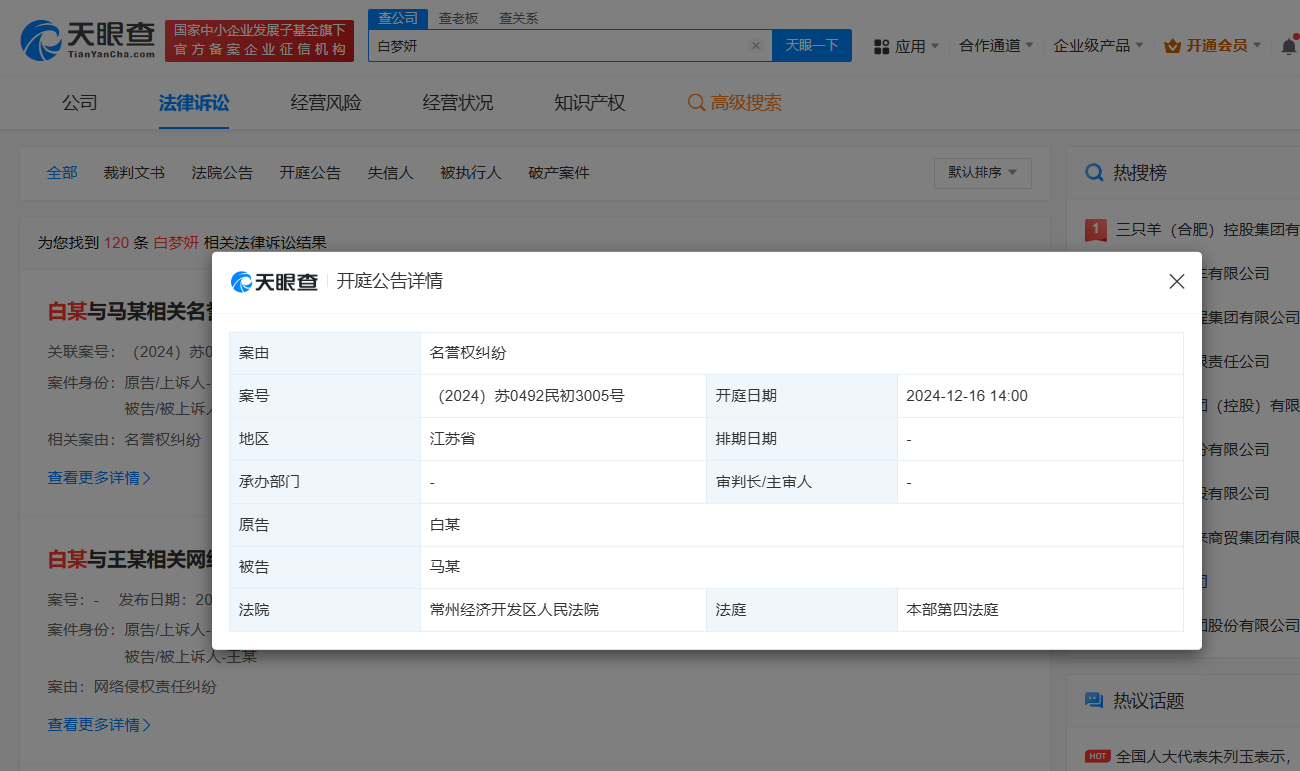
Task: Select the 失信人 filter
Action: [390, 173]
